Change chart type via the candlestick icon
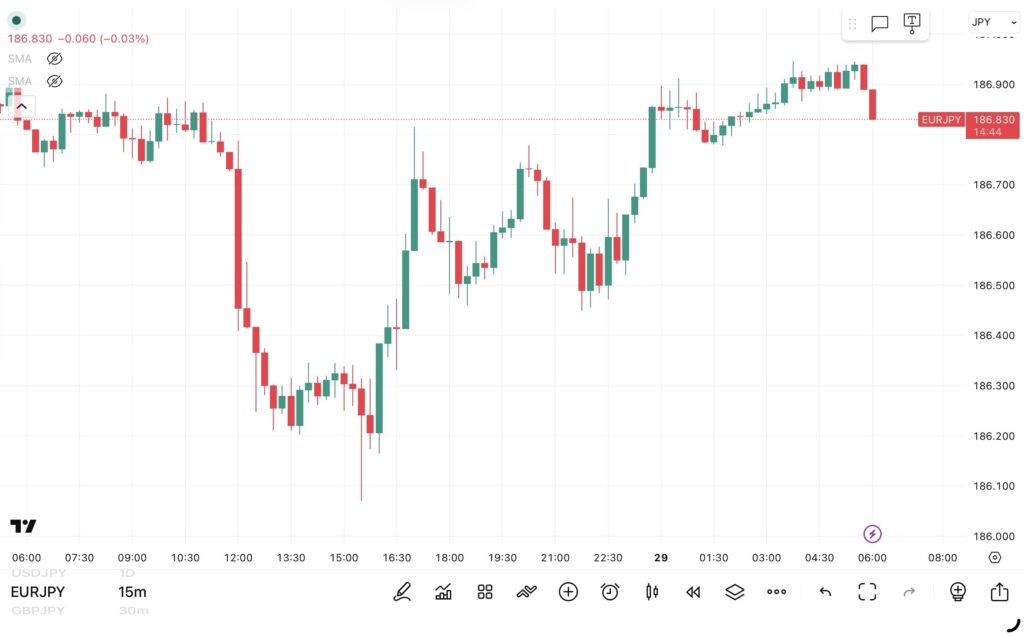The height and width of the screenshot is (636, 1024). pyautogui.click(x=652, y=592)
